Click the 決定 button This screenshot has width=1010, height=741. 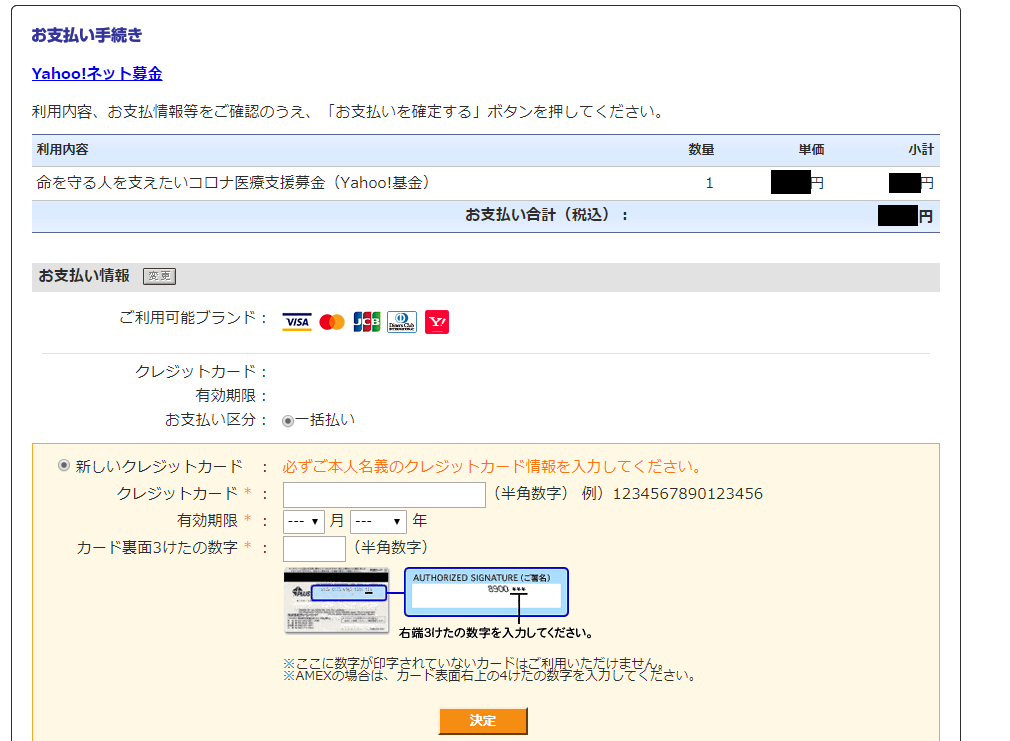coord(483,720)
